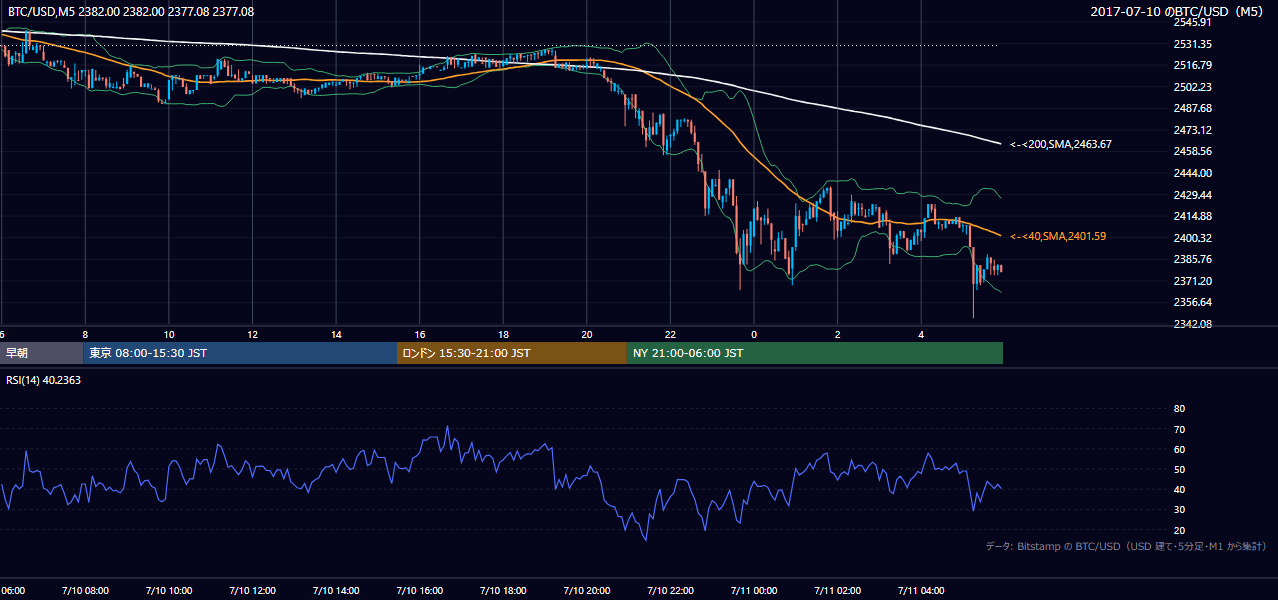Click hour label 22 on price chart axis
1278x600 pixels.
[671, 334]
